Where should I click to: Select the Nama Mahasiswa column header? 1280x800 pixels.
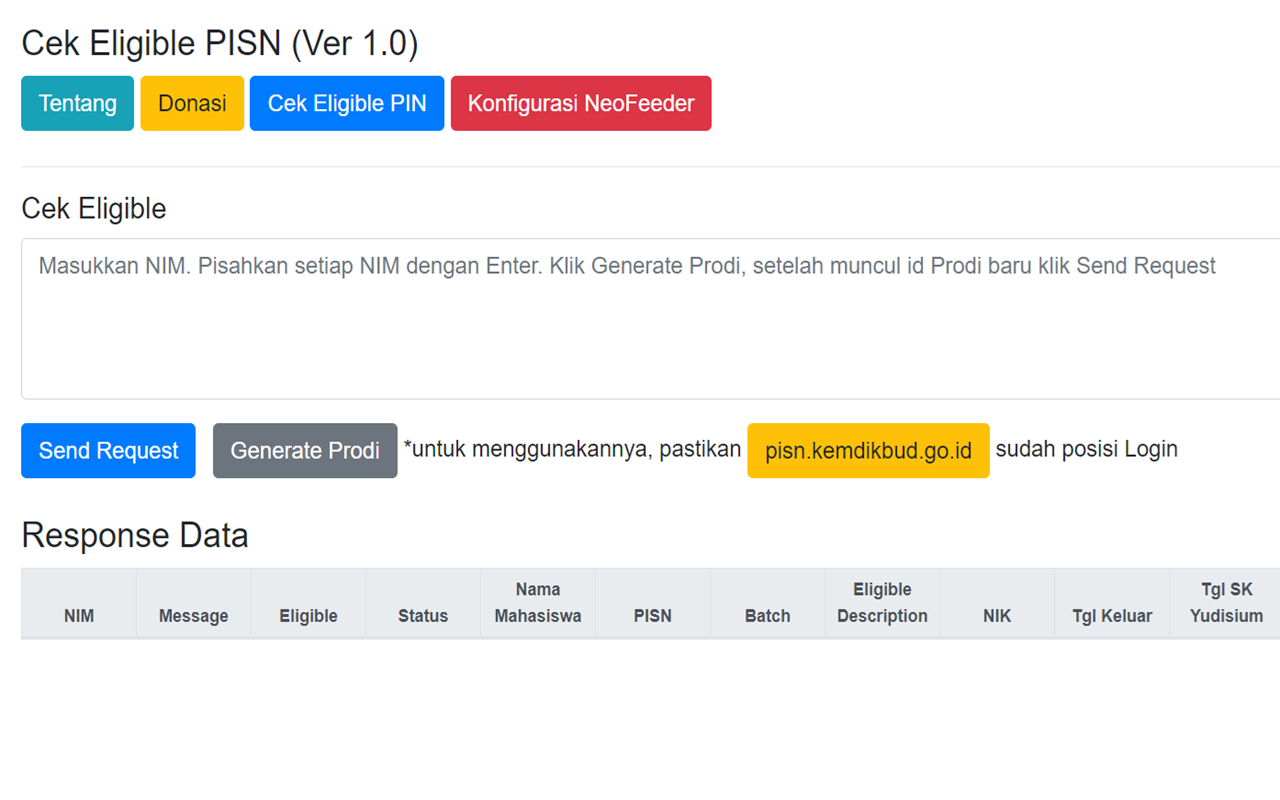pos(537,602)
